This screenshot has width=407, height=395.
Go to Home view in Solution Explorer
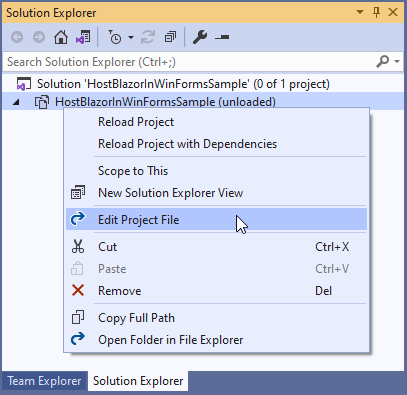61,37
